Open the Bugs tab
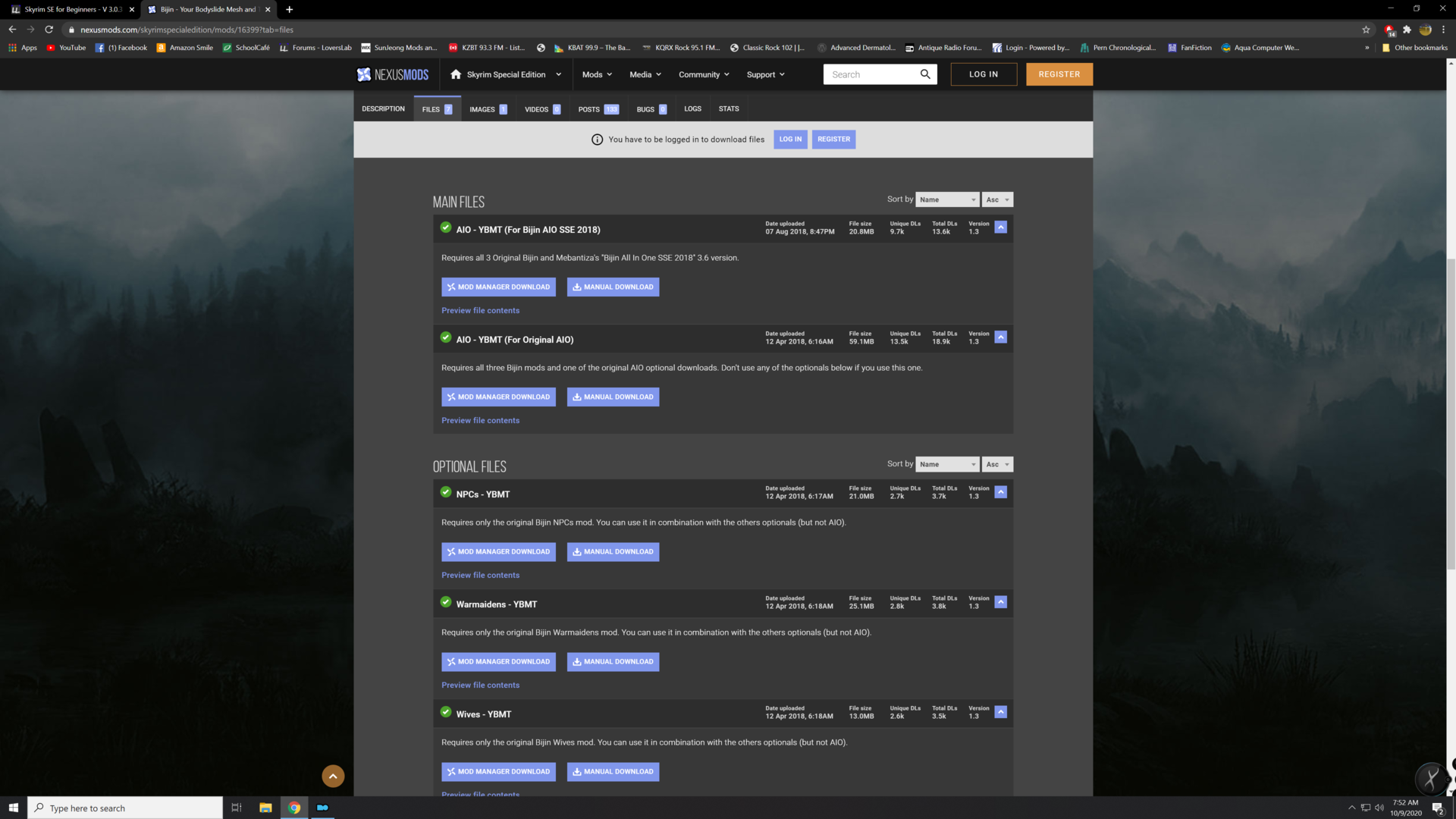 coord(651,109)
